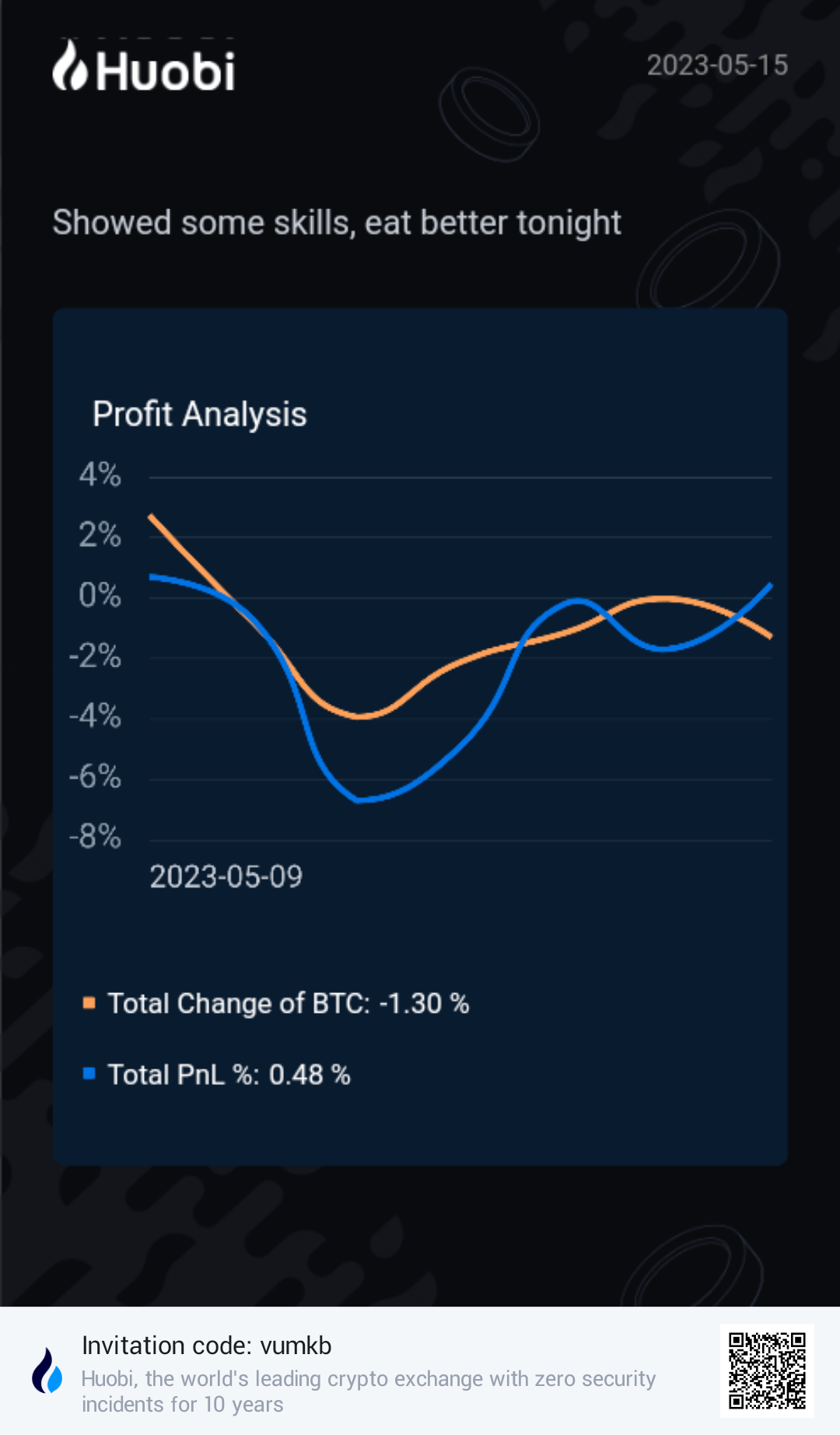Click the invitation code vumkb text
Image resolution: width=840 pixels, height=1435 pixels.
tap(207, 1346)
